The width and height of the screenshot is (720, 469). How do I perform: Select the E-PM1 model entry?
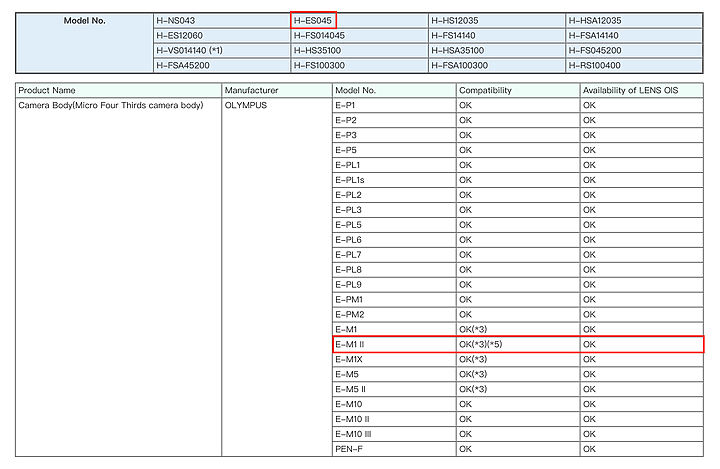(x=394, y=299)
